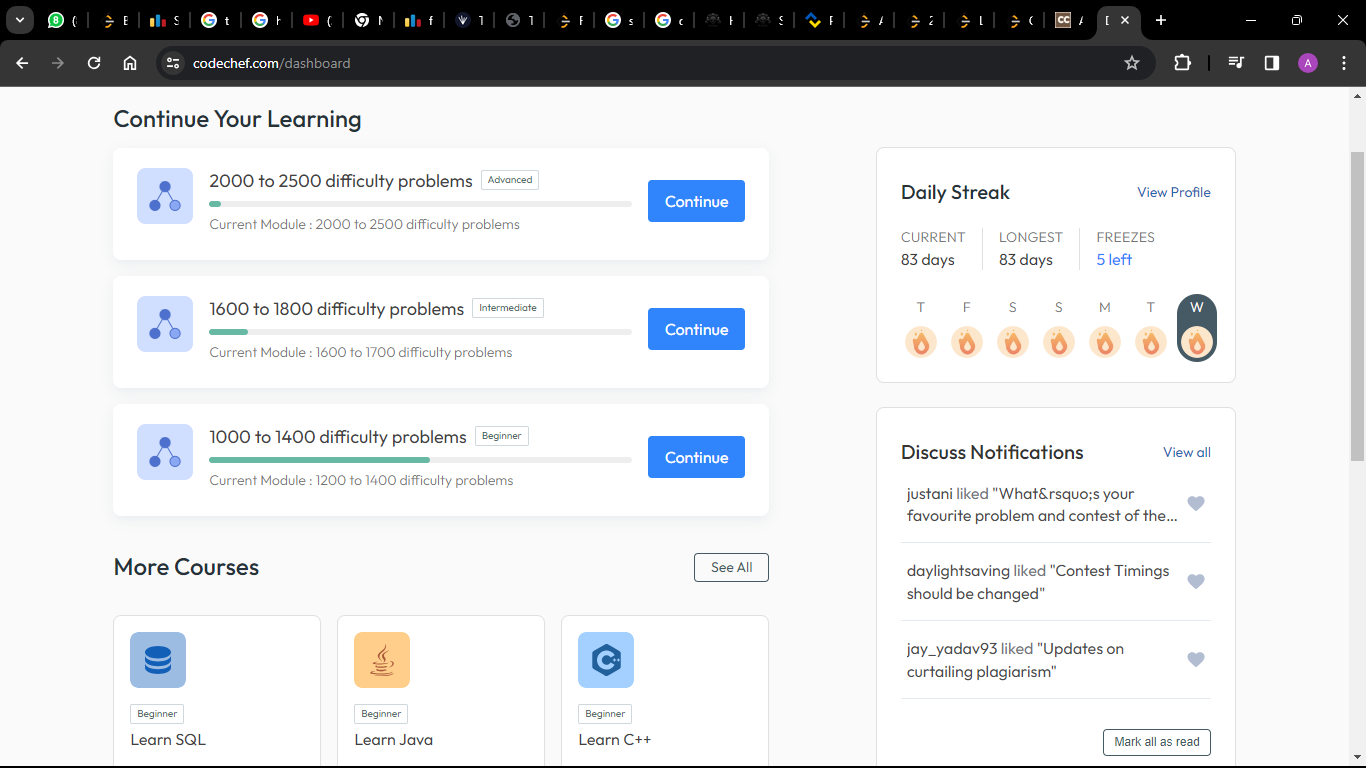1366x768 pixels.
Task: Open the Learn C++ course title
Action: click(614, 740)
